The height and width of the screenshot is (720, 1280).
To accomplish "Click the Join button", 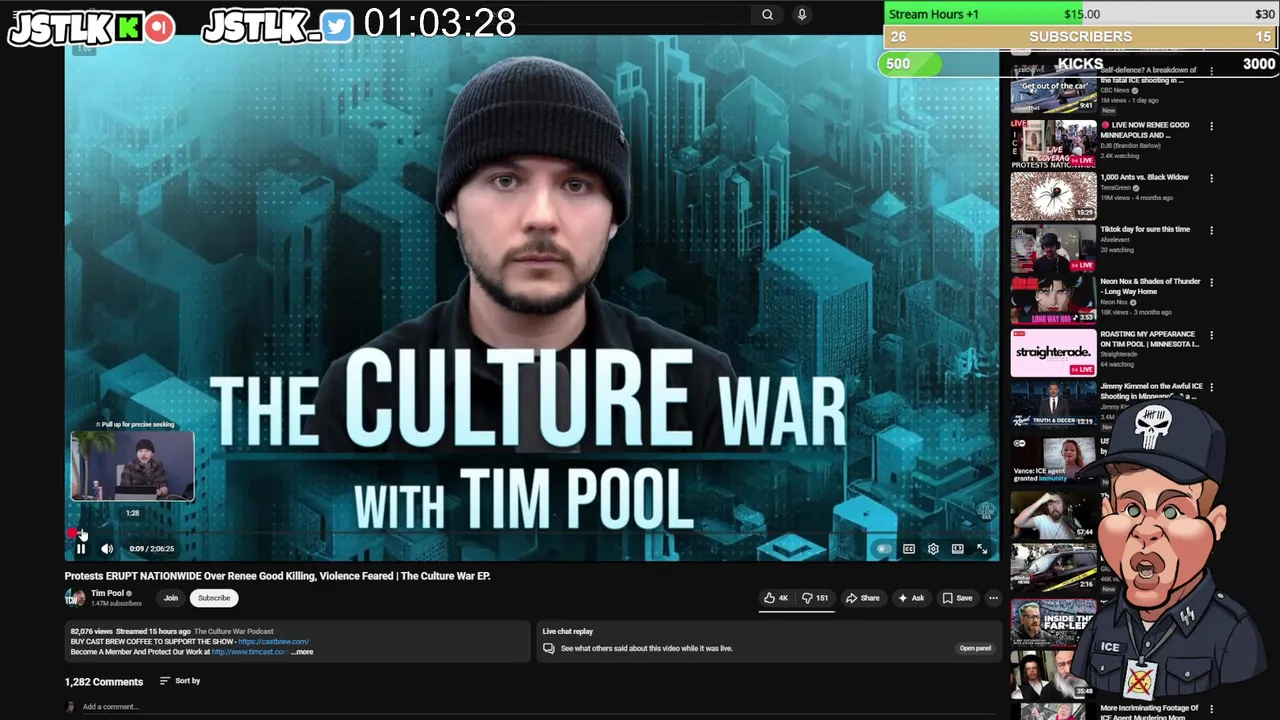I will click(171, 598).
